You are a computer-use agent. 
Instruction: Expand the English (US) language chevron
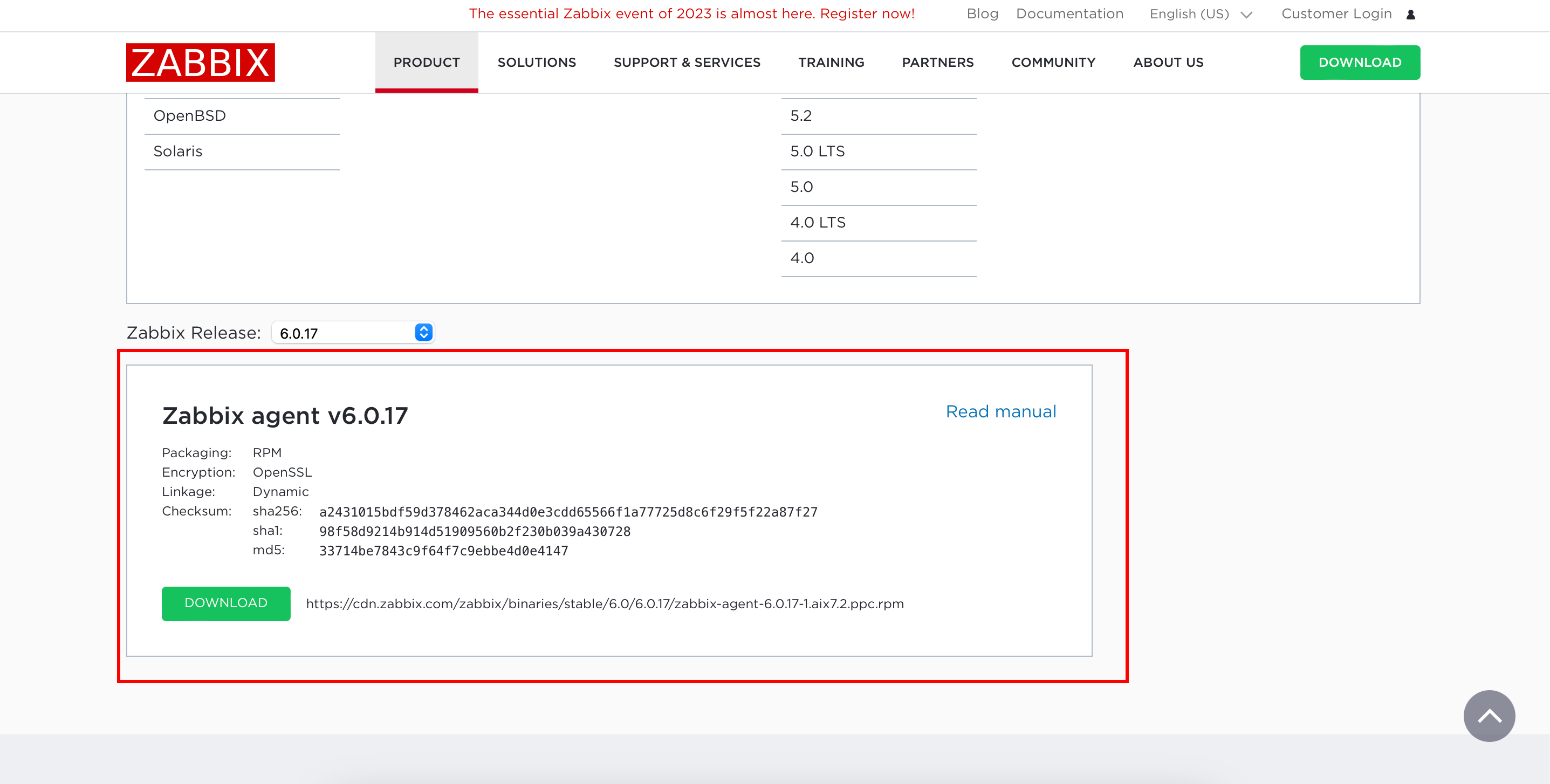1247,15
